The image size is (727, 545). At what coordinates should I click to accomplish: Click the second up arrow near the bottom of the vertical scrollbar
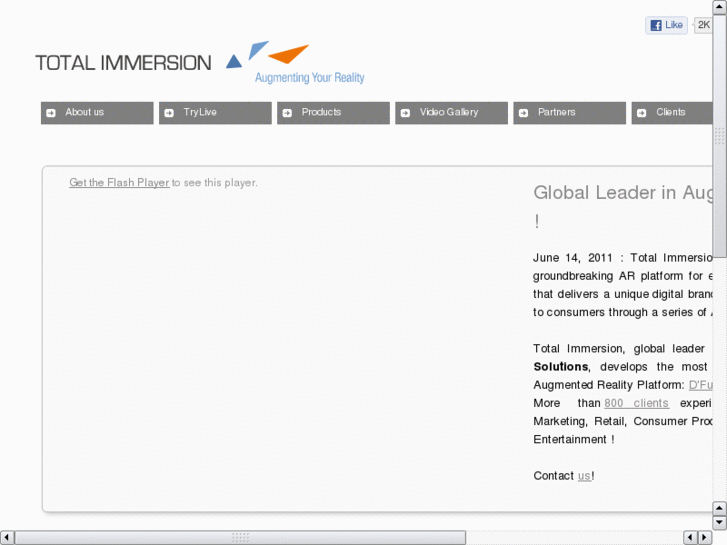(x=720, y=508)
